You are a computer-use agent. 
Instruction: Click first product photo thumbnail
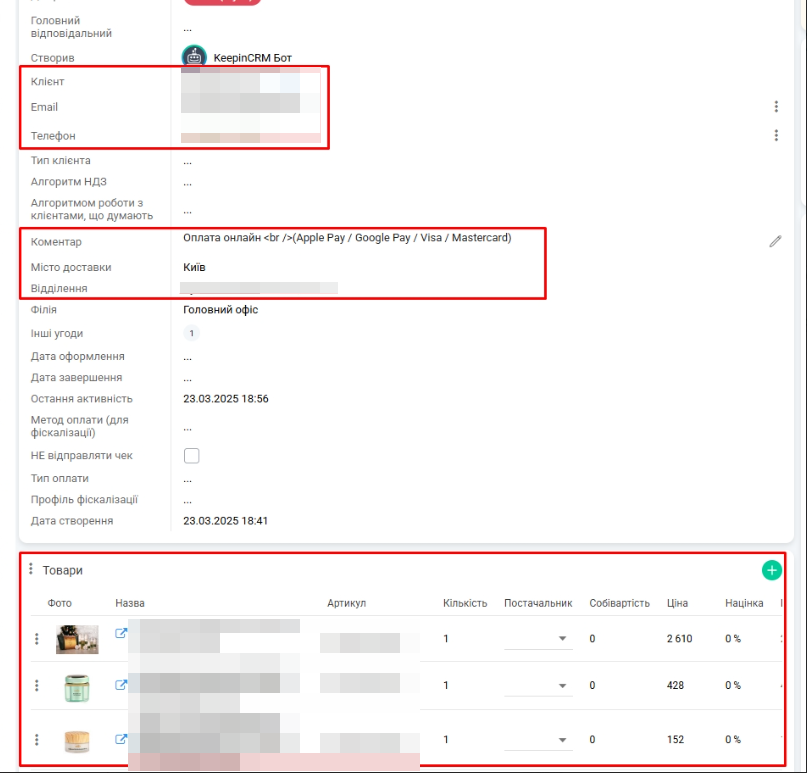(77, 638)
